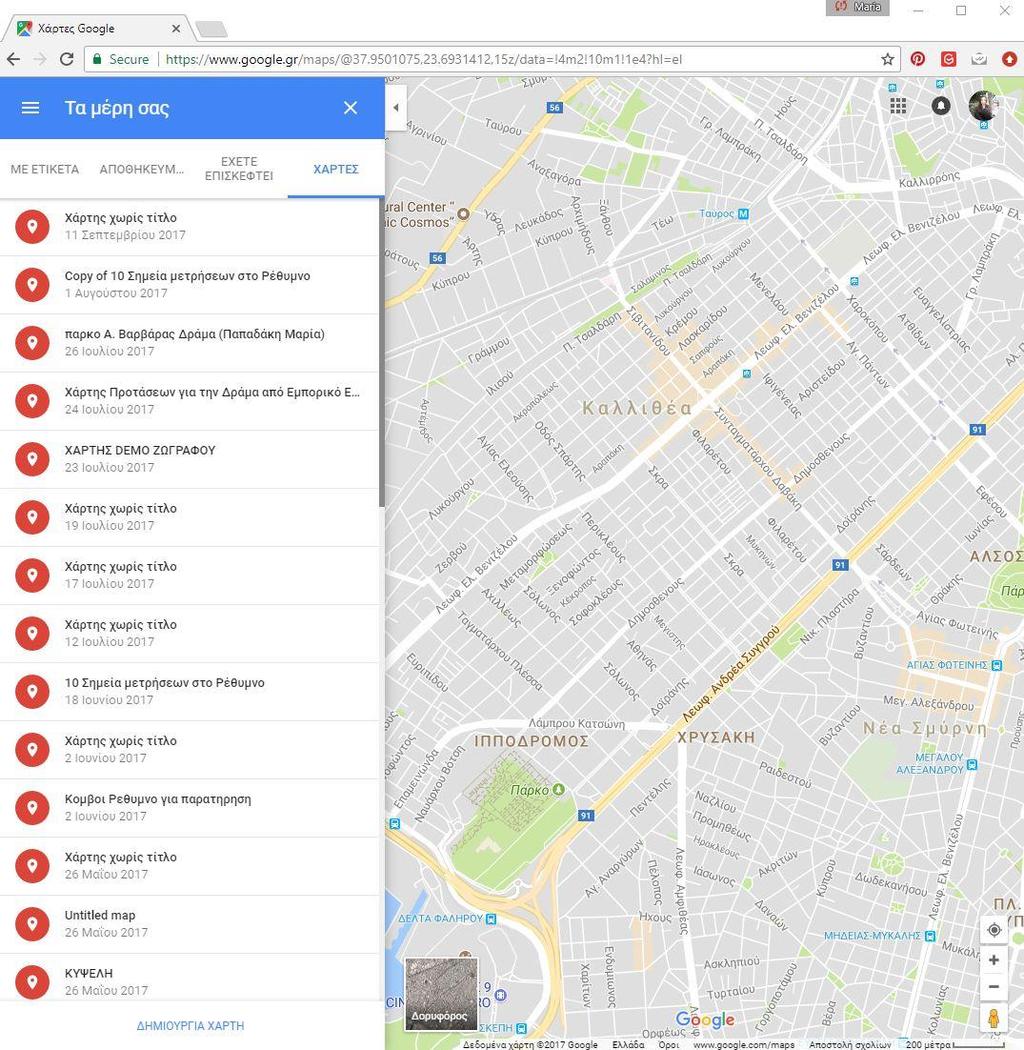The image size is (1024, 1050).
Task: Click pin icon beside ΧΑΡΤΗΣ DEMO ΖΩΓΡΑΦΟΥ
Action: pos(32,459)
